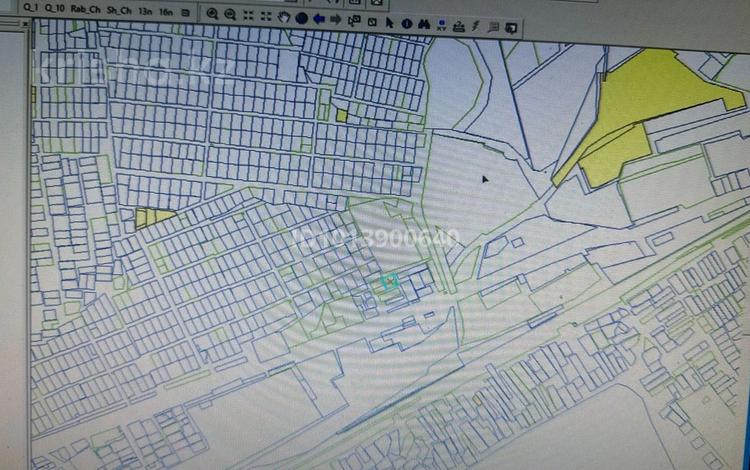Open the Go To XY tool
The image size is (750, 470).
point(441,25)
